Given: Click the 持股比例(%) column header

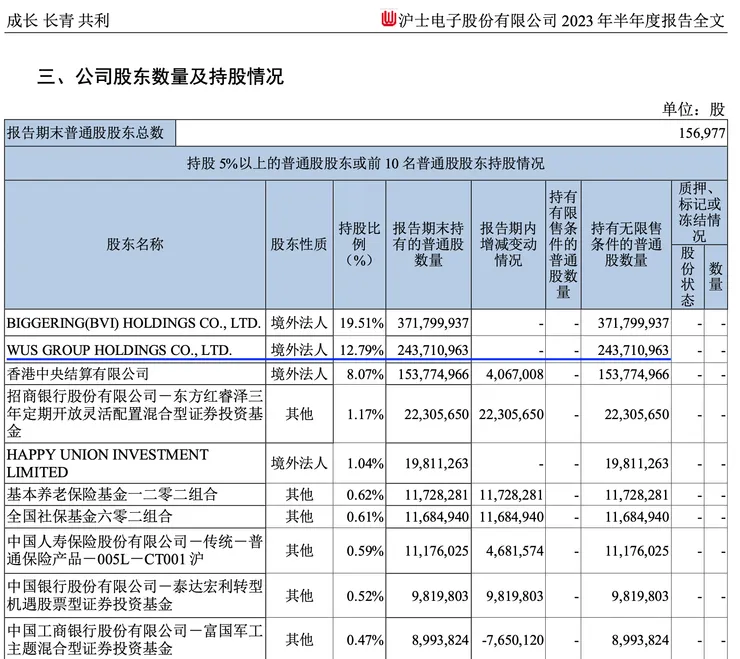Looking at the screenshot, I should (360, 245).
